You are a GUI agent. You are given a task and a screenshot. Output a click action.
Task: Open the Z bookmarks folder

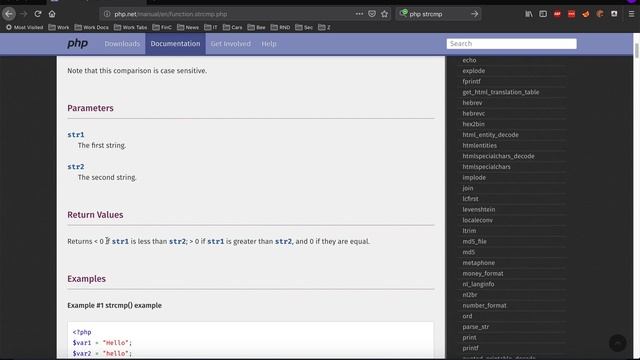(324, 27)
